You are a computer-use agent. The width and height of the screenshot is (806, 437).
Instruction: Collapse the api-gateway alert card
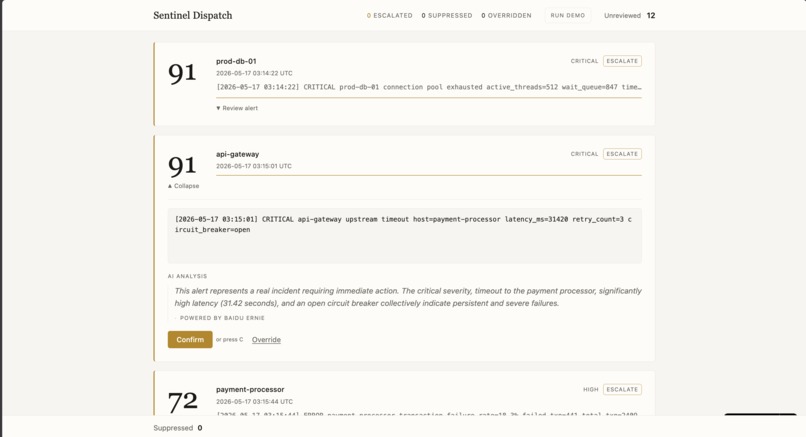tap(184, 186)
